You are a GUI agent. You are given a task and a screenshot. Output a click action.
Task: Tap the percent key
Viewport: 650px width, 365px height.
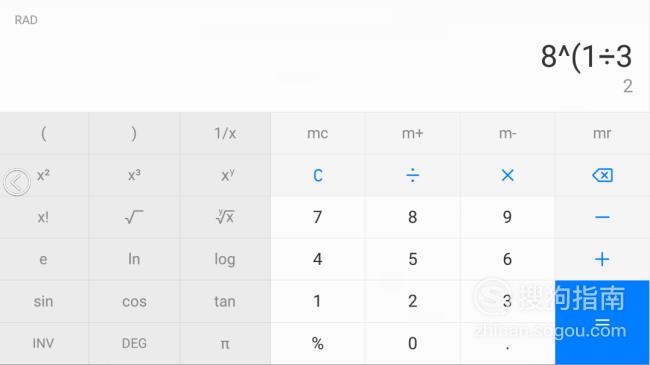(318, 343)
